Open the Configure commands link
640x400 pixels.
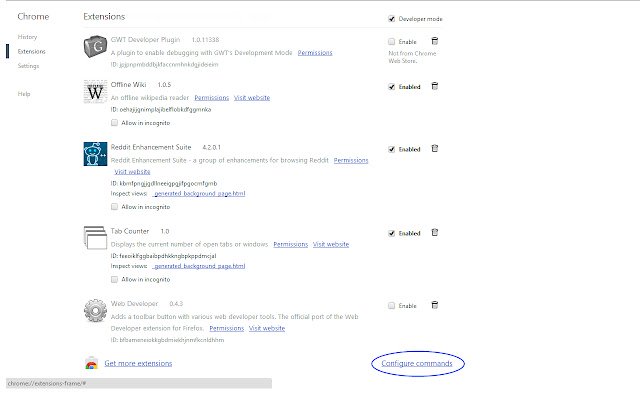click(x=417, y=363)
